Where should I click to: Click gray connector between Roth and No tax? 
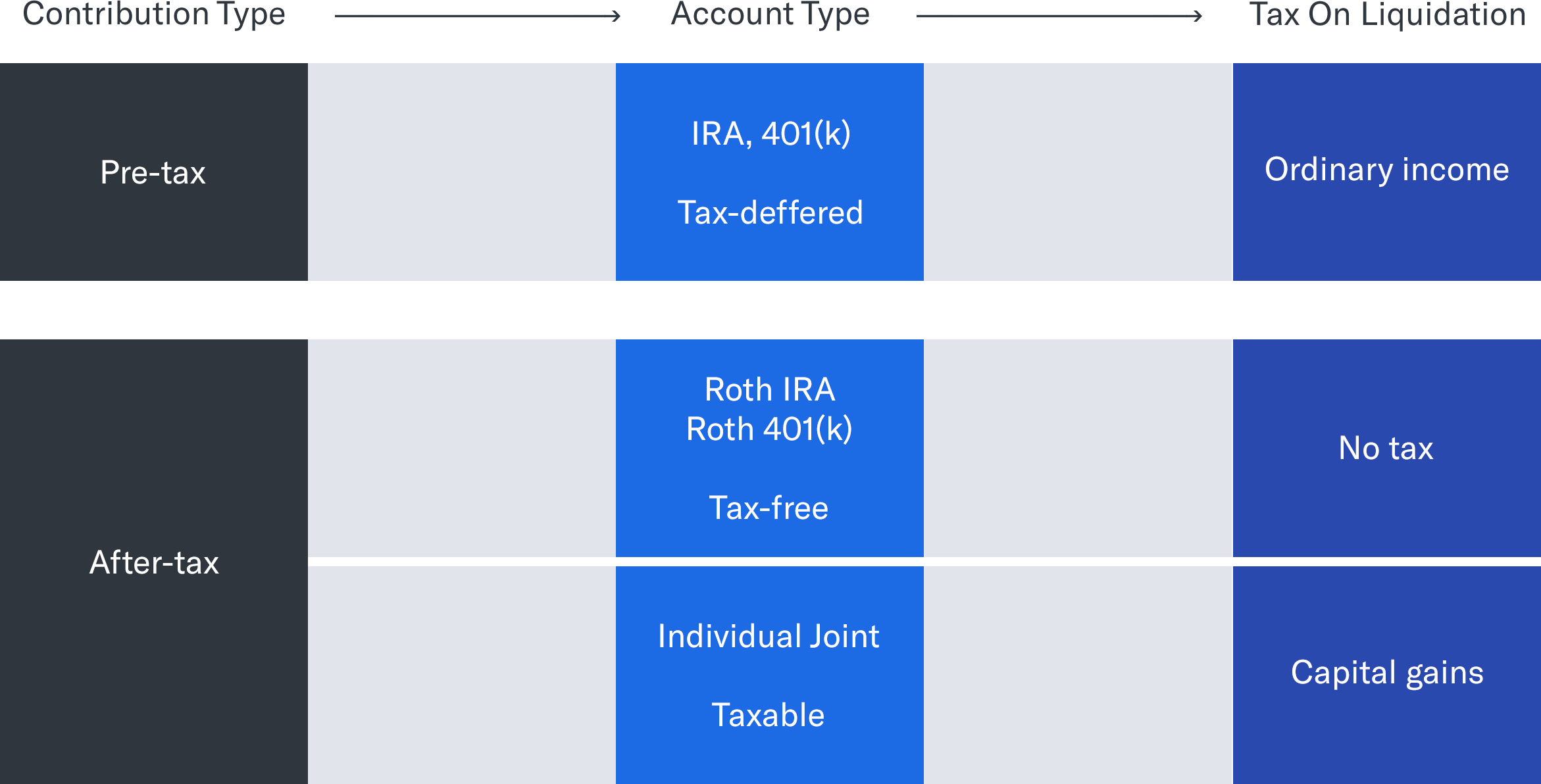1078,448
